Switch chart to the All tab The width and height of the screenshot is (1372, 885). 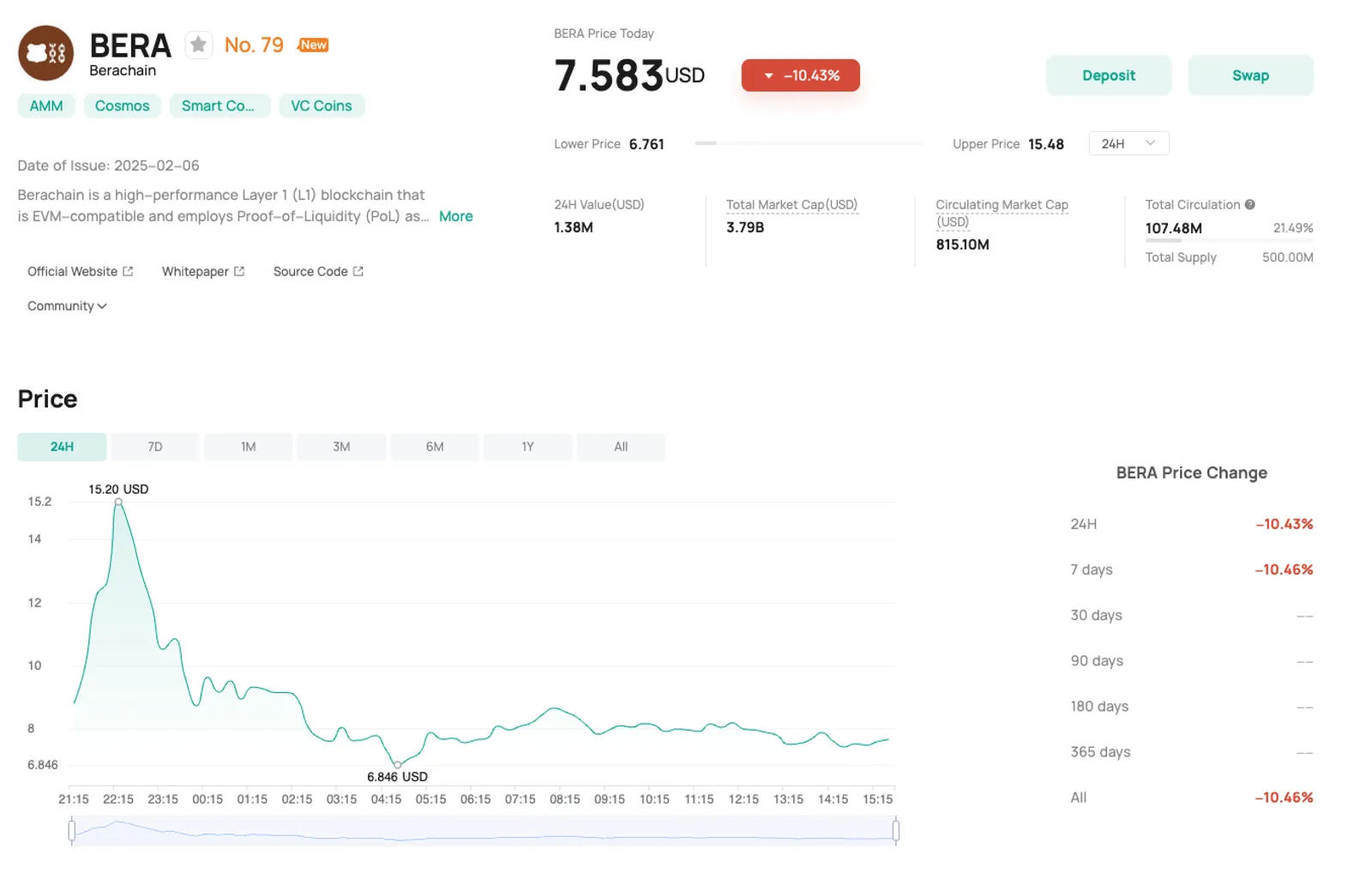point(621,447)
